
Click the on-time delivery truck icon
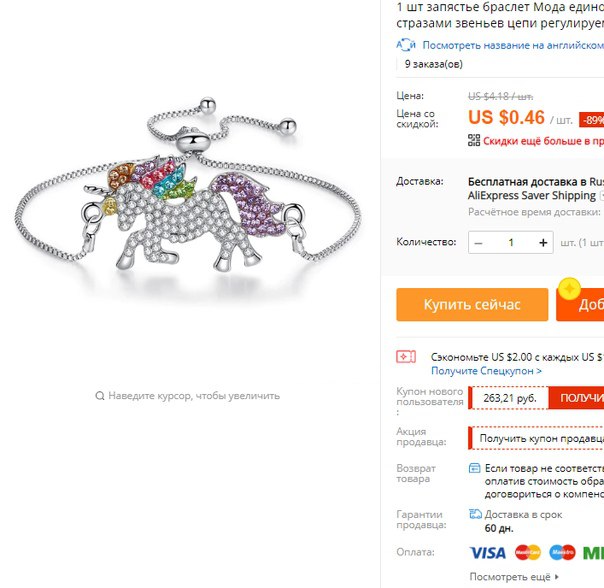[475, 514]
